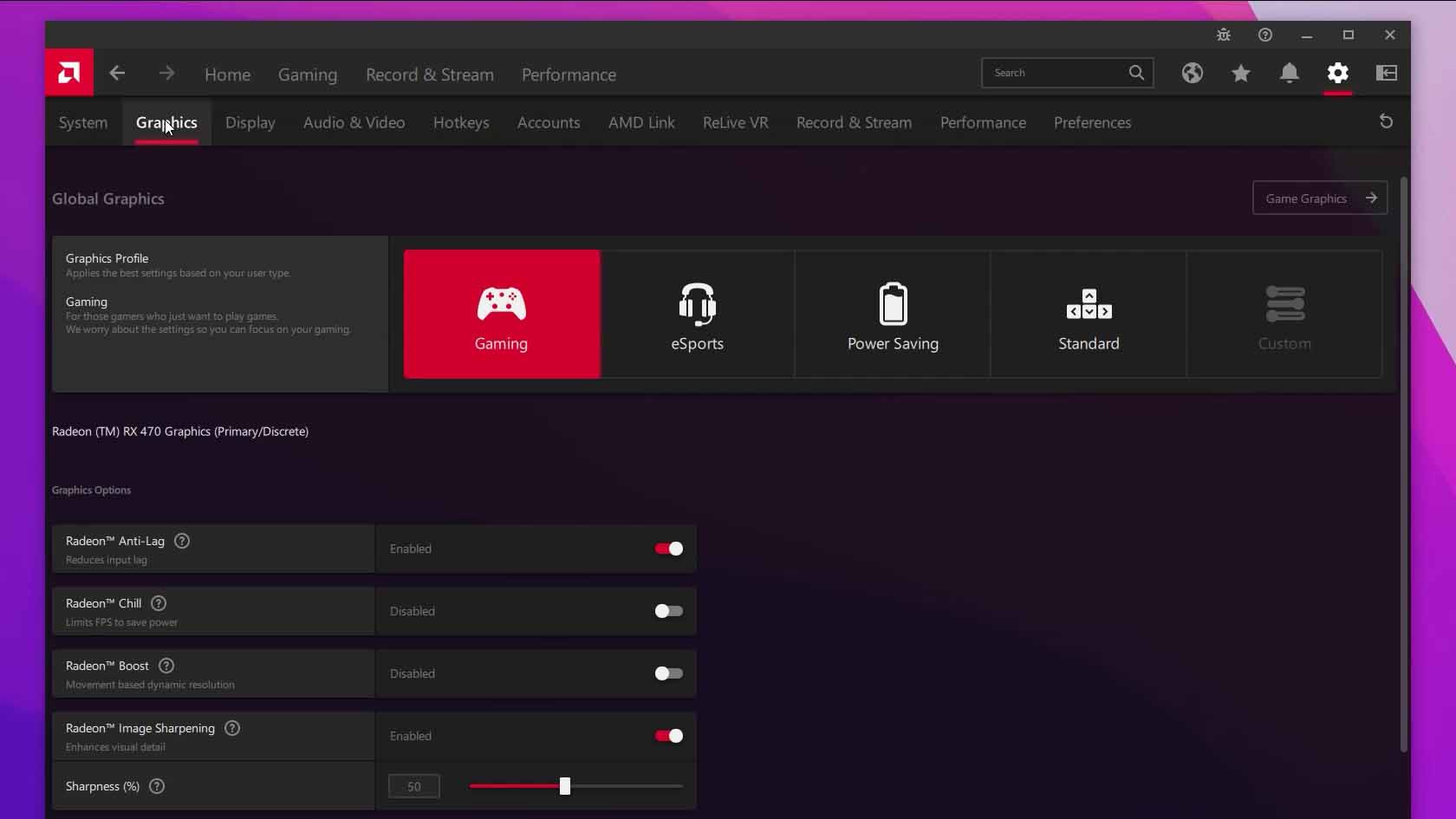
Task: Navigate back with the back arrow
Action: click(x=116, y=73)
